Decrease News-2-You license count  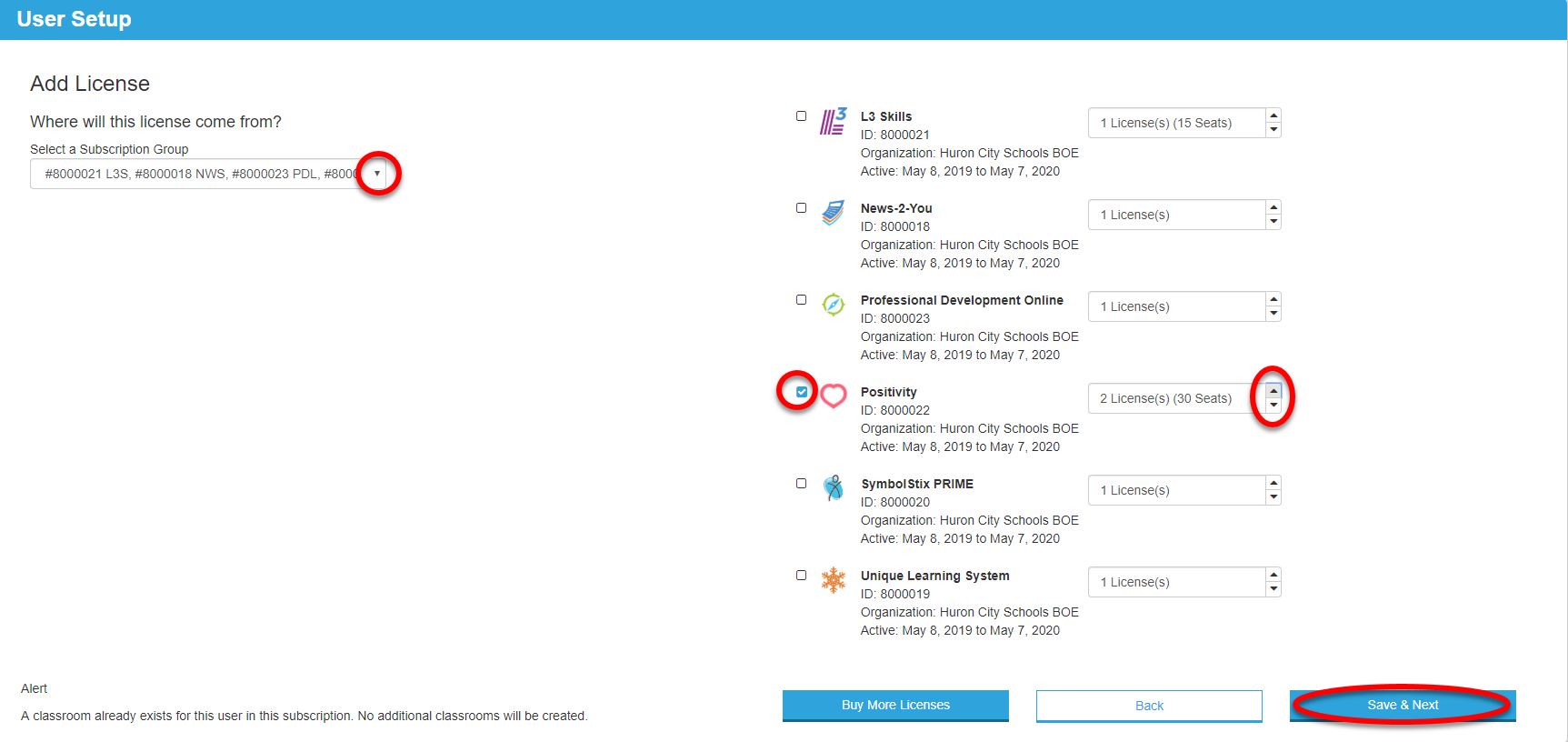1273,222
